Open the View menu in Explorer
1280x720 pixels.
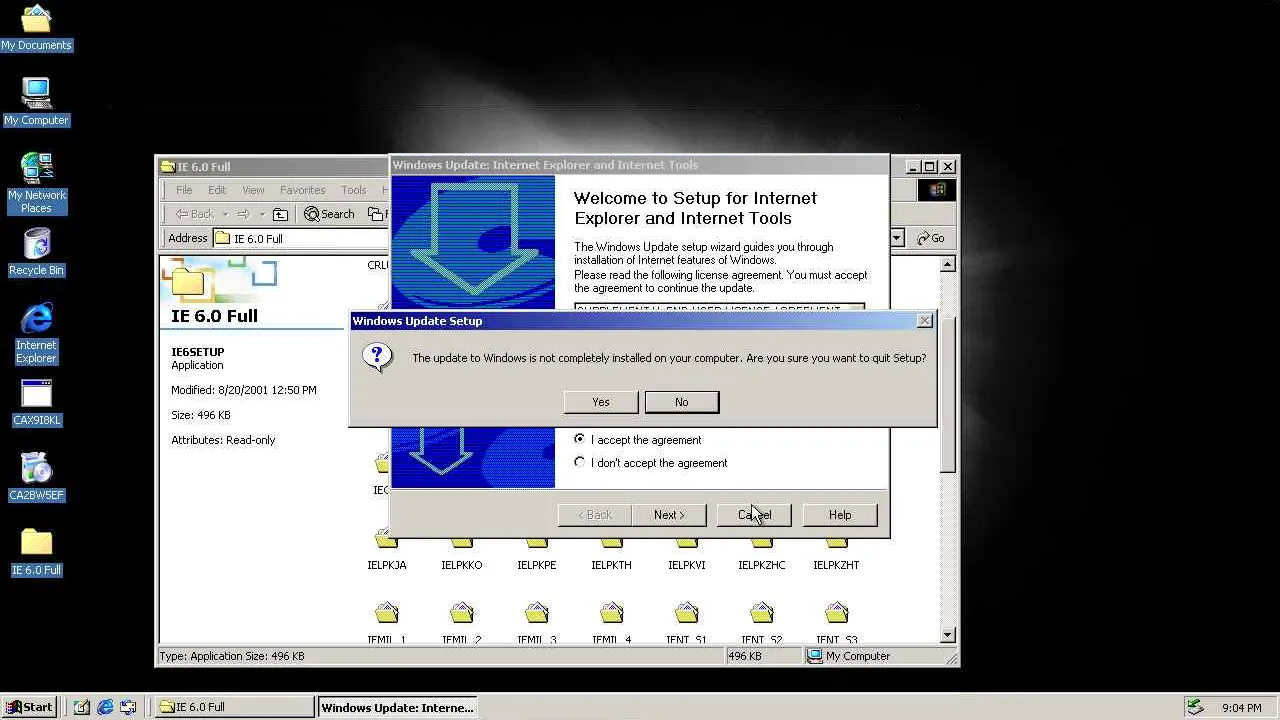tap(253, 190)
